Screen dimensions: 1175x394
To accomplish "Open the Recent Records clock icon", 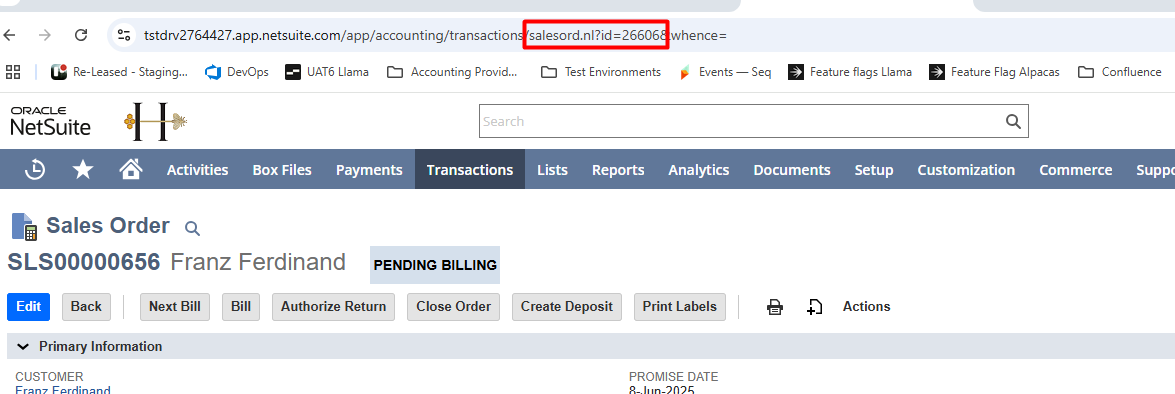I will tap(35, 170).
